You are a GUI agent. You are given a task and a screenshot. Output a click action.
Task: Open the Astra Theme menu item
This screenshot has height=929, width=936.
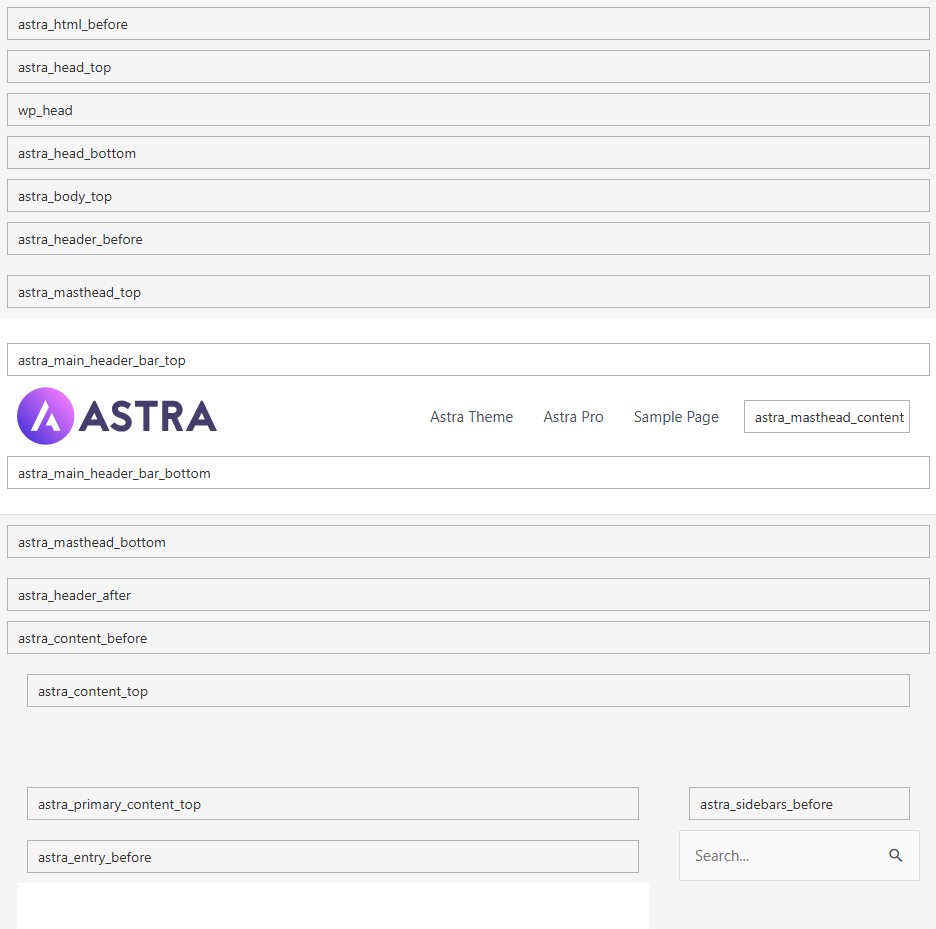click(471, 417)
